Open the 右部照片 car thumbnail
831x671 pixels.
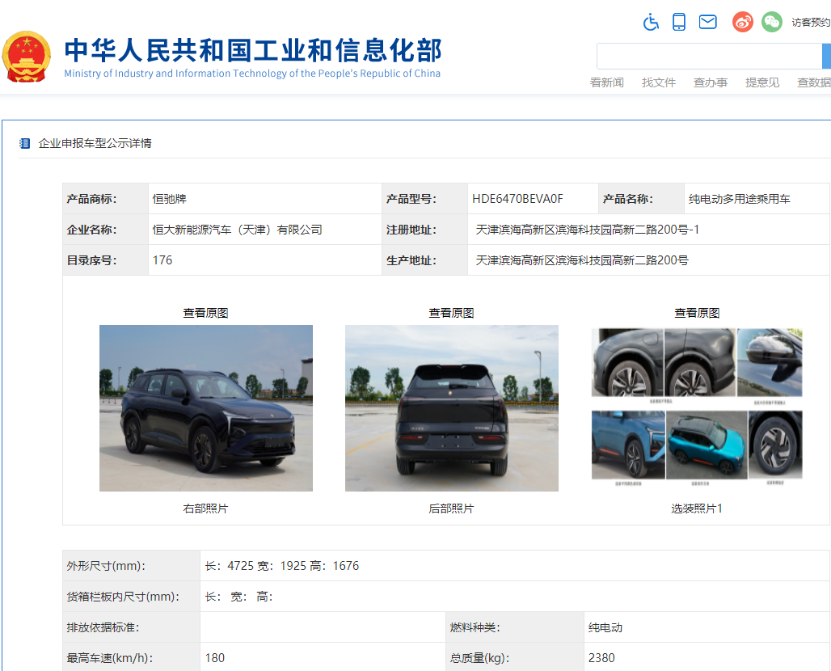pyautogui.click(x=206, y=408)
